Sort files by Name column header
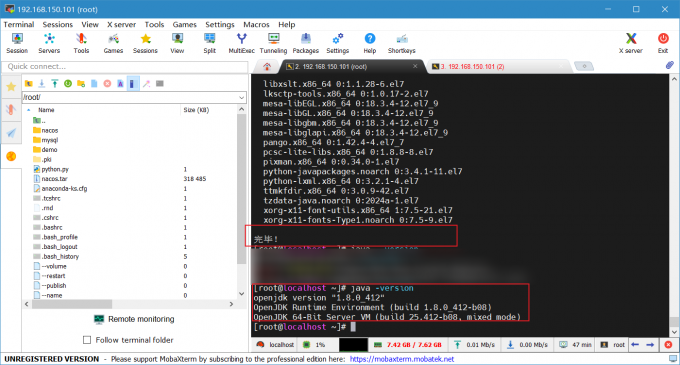The height and width of the screenshot is (365, 680). coord(46,110)
